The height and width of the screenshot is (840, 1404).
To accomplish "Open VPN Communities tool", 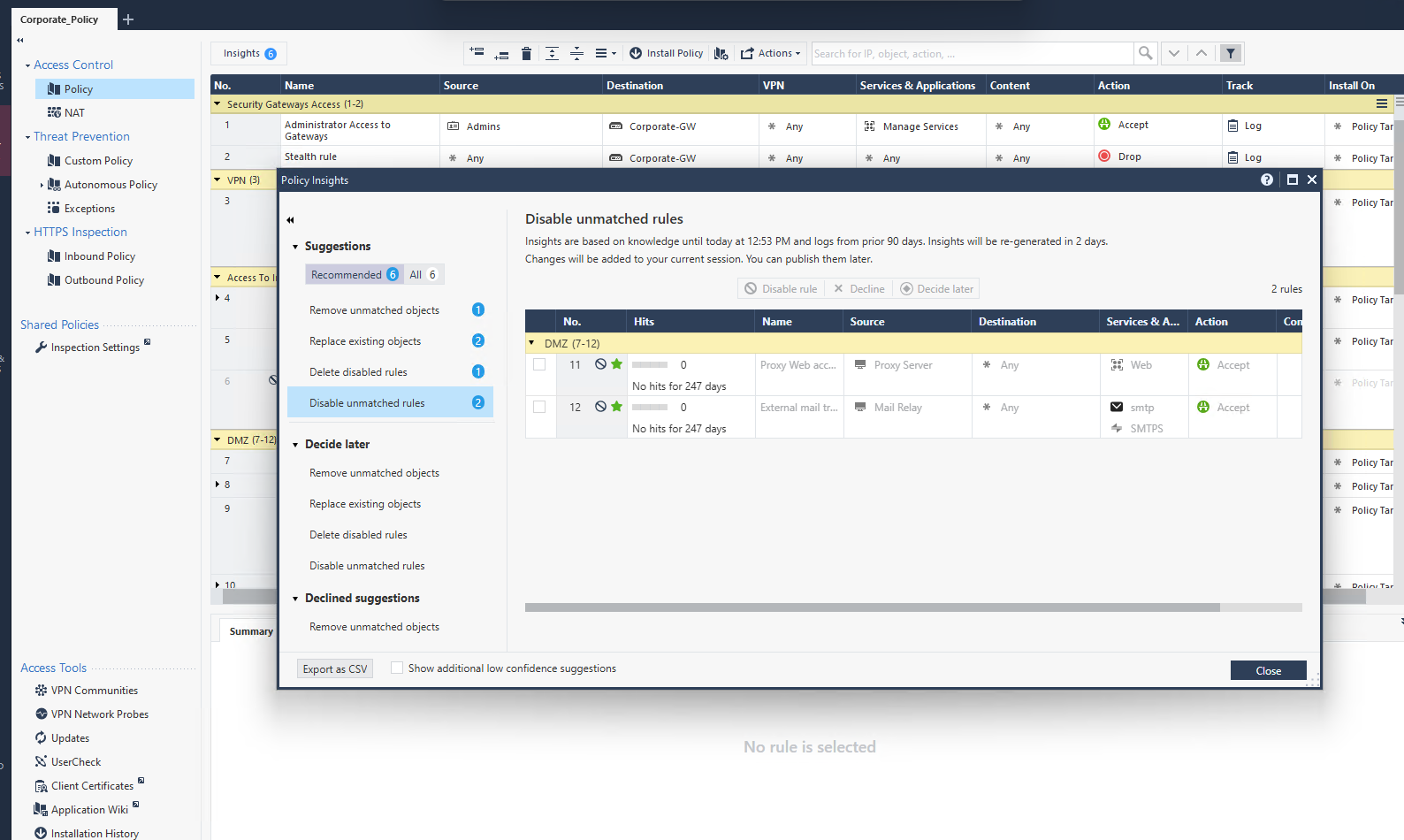I will (x=87, y=690).
